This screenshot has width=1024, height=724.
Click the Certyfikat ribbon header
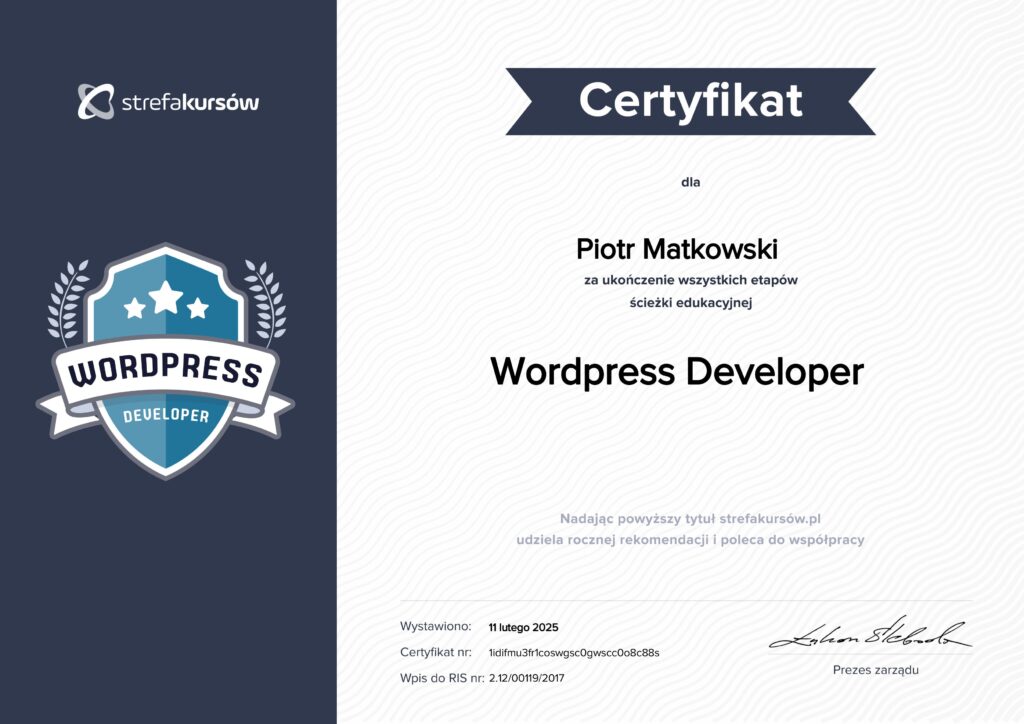tap(690, 100)
